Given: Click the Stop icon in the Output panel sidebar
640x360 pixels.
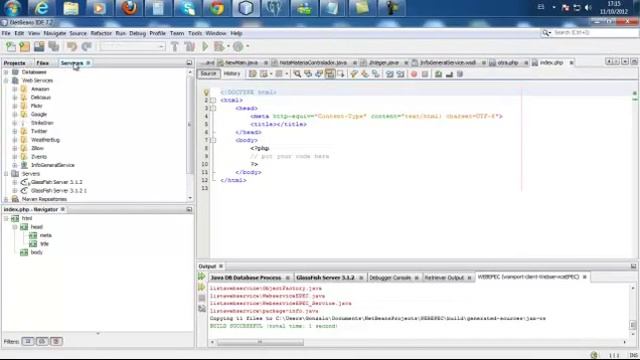Looking at the screenshot, I should (x=202, y=298).
